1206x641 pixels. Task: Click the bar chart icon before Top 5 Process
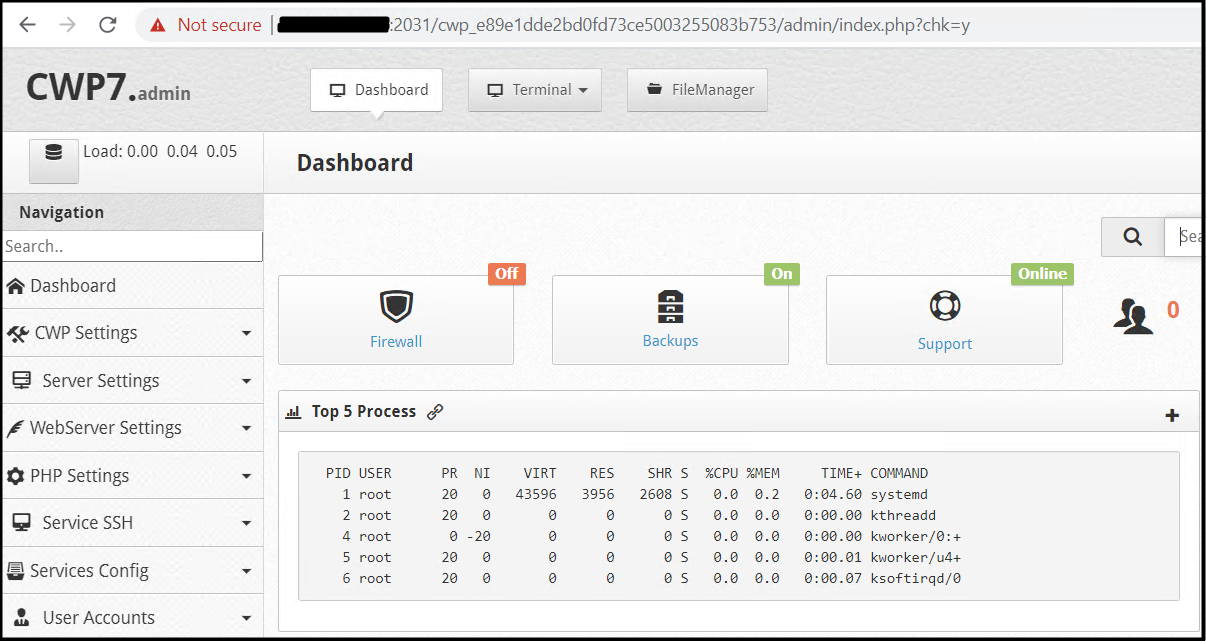pos(294,412)
